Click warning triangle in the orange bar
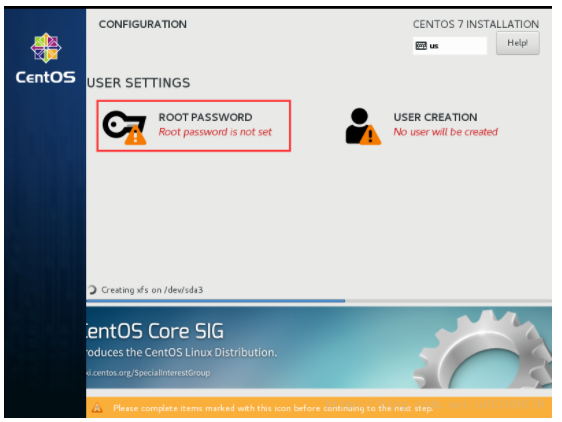 click(97, 408)
